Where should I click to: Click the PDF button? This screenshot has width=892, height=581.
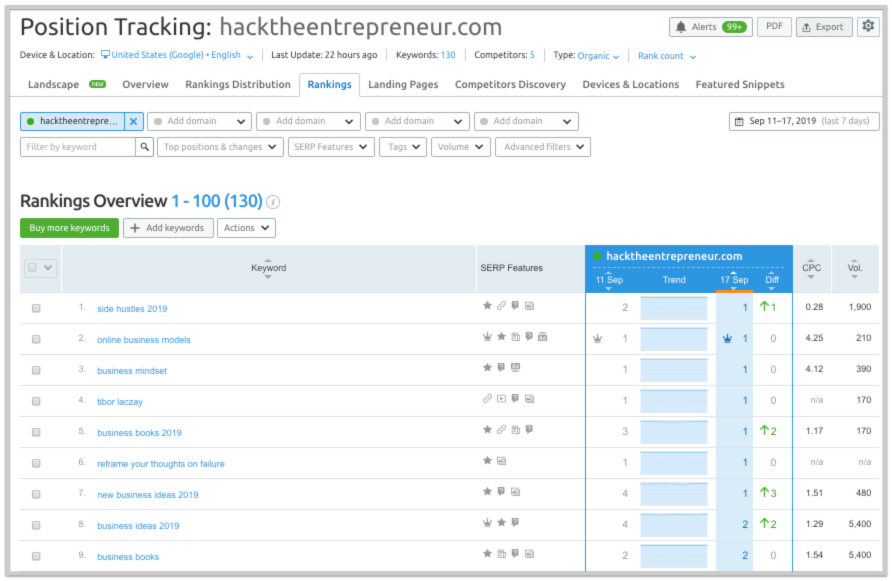tap(774, 27)
